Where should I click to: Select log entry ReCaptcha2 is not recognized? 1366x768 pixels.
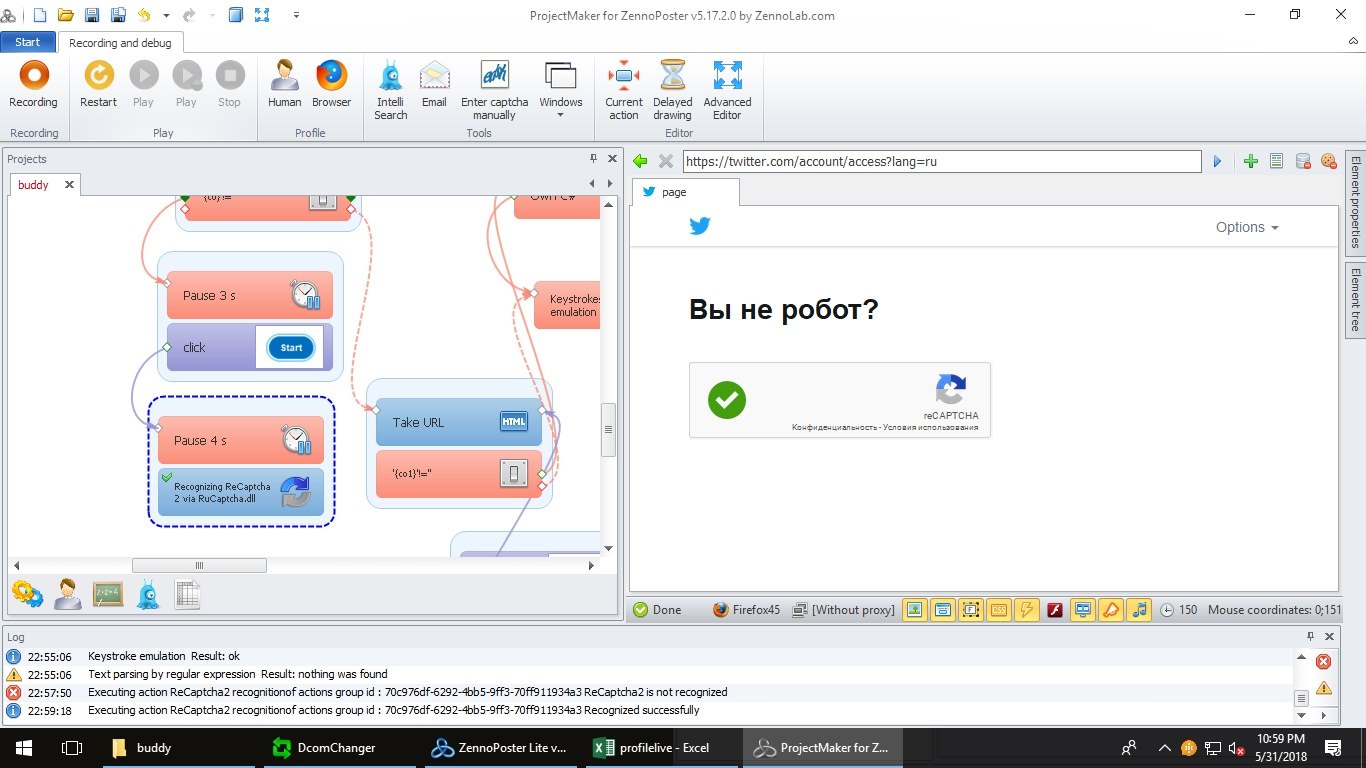[648, 692]
